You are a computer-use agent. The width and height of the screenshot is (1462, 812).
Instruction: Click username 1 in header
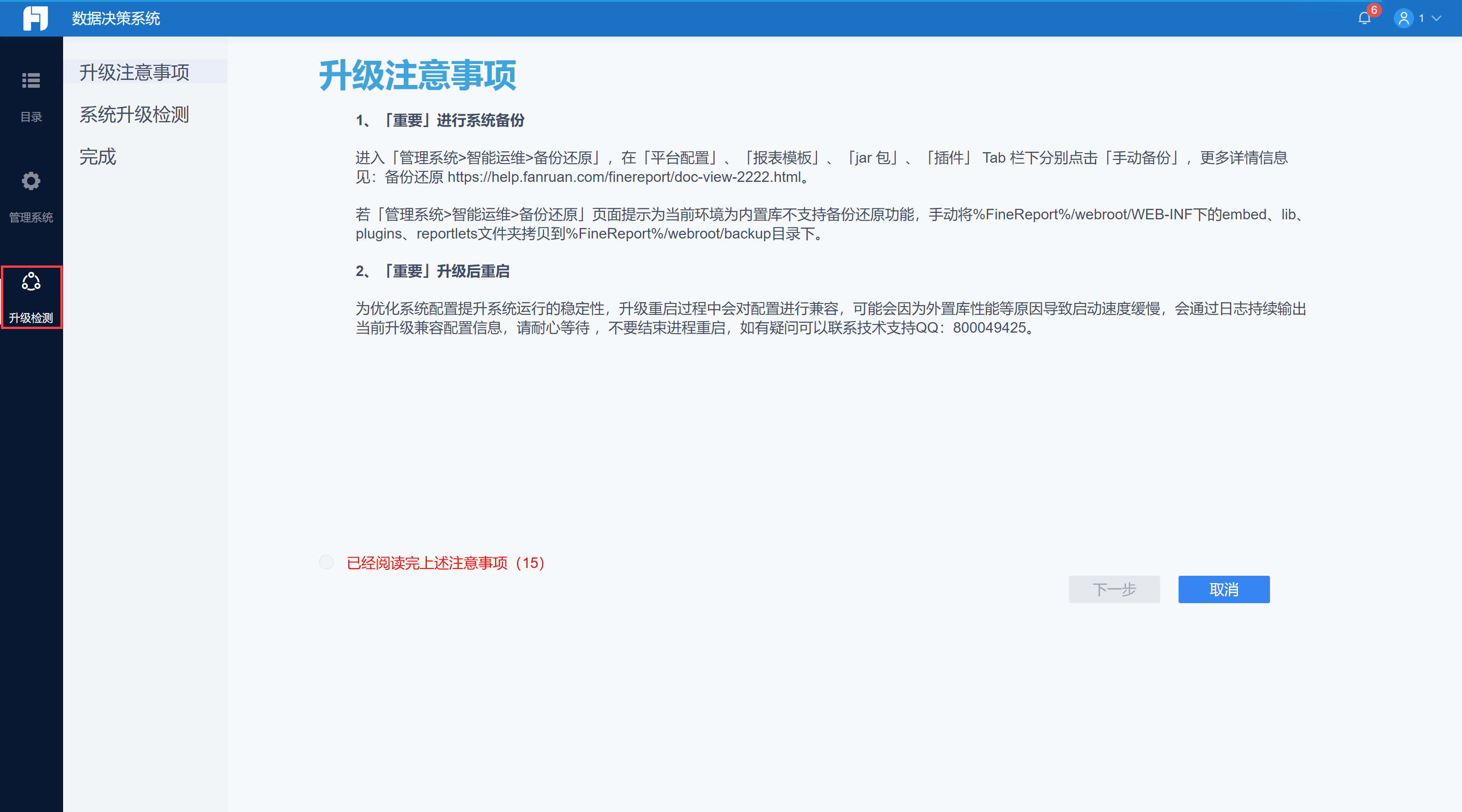(1421, 19)
